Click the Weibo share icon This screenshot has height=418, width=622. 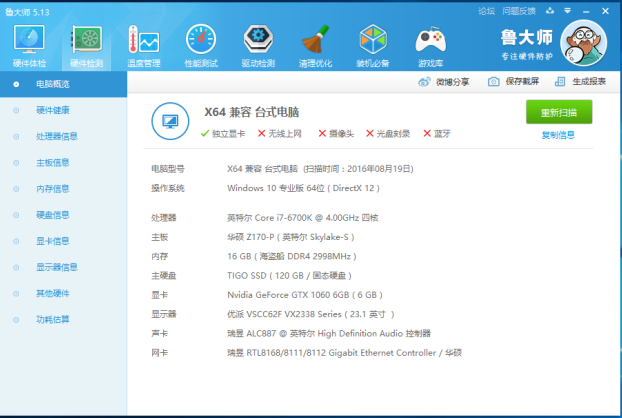424,82
